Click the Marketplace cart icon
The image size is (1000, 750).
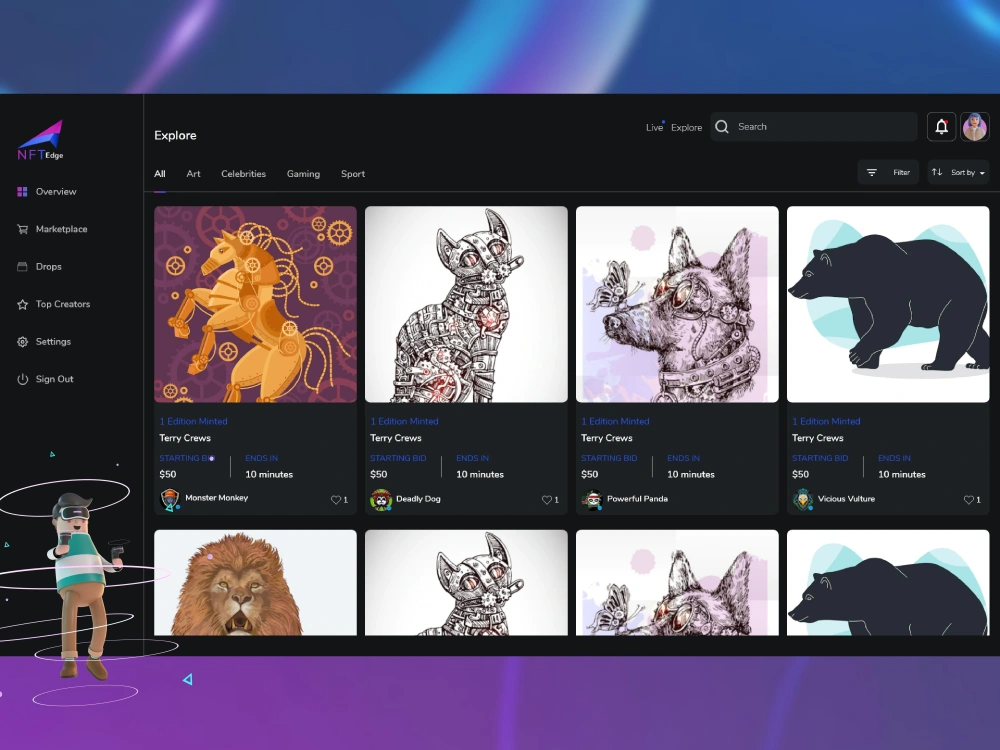(x=22, y=229)
